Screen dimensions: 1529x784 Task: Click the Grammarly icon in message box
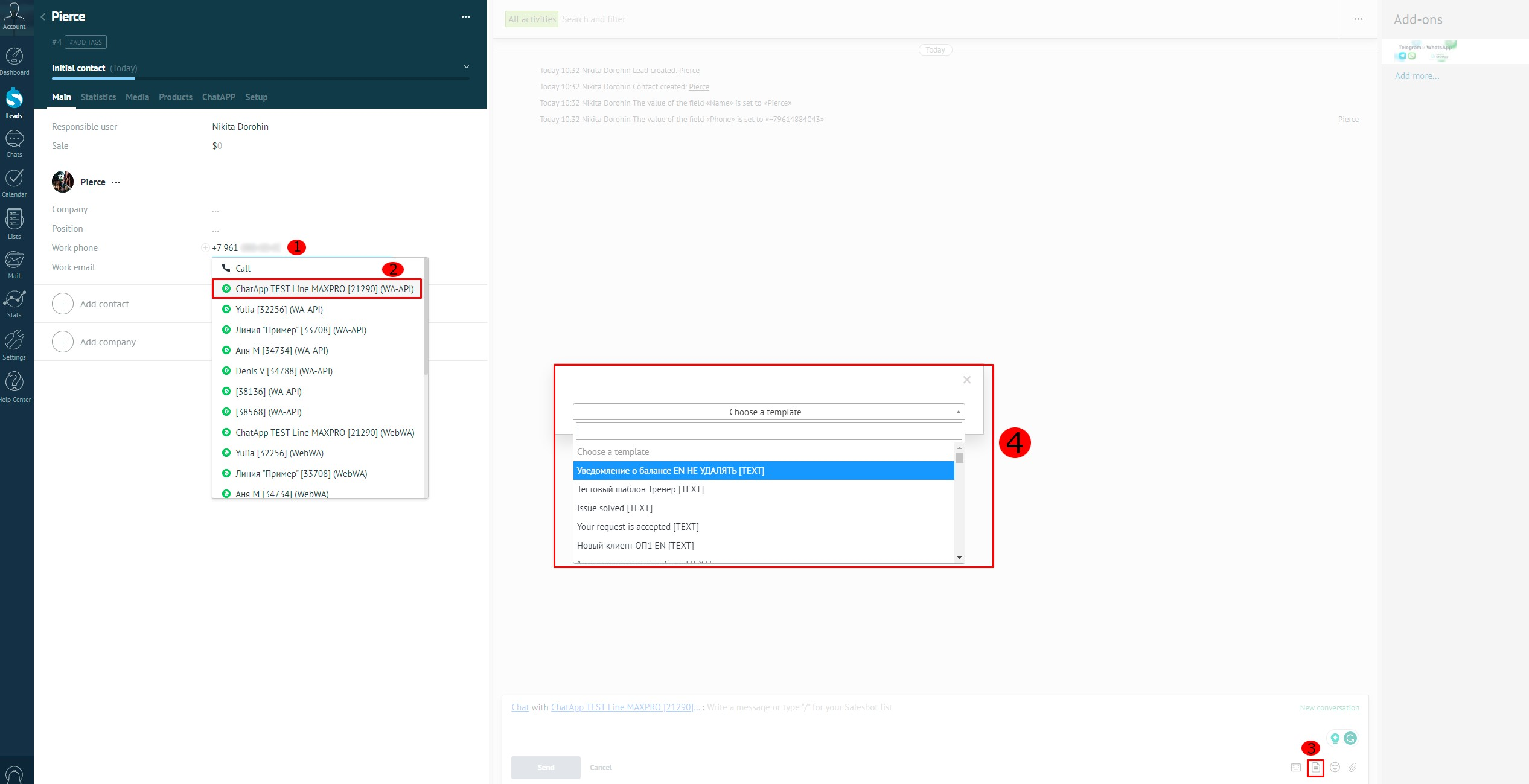click(1350, 738)
